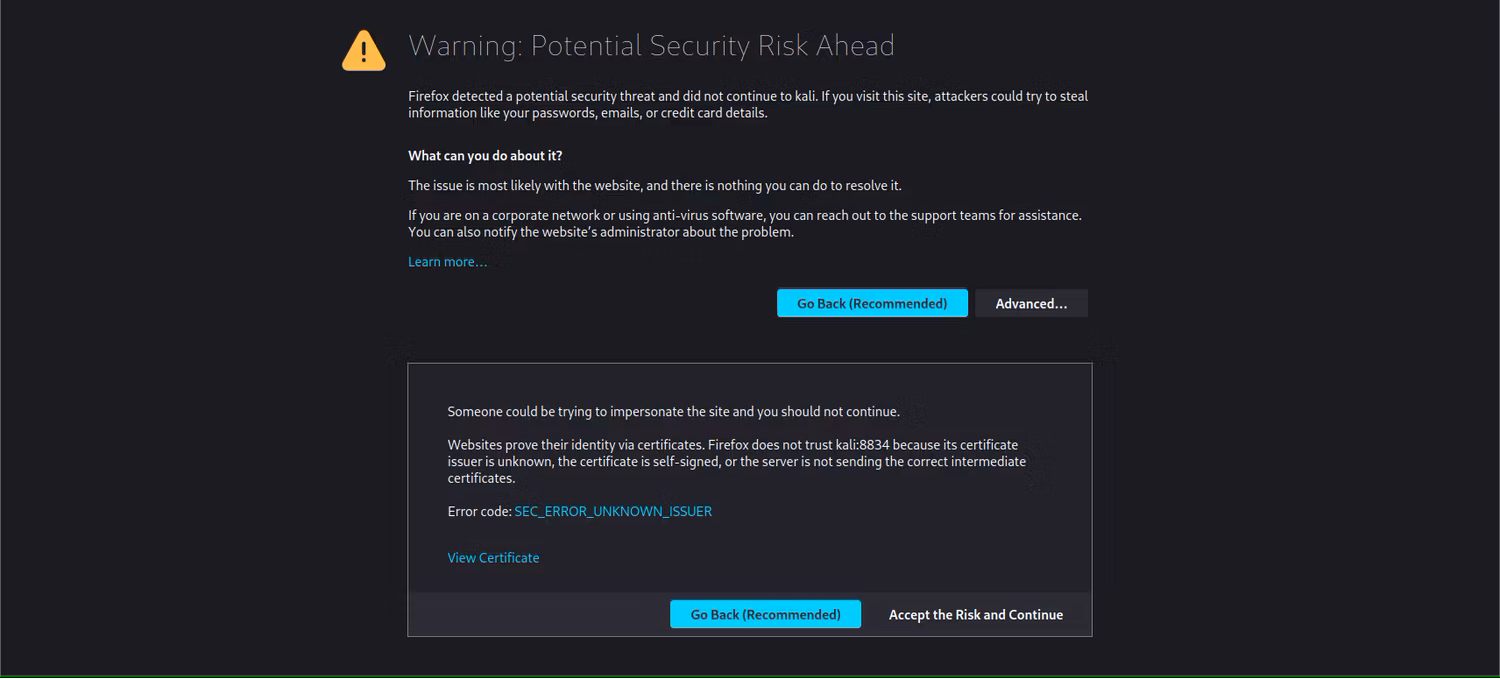Click the 'Warning: Potential Security Risk Ahead' heading
Viewport: 1500px width, 679px height.
click(651, 46)
